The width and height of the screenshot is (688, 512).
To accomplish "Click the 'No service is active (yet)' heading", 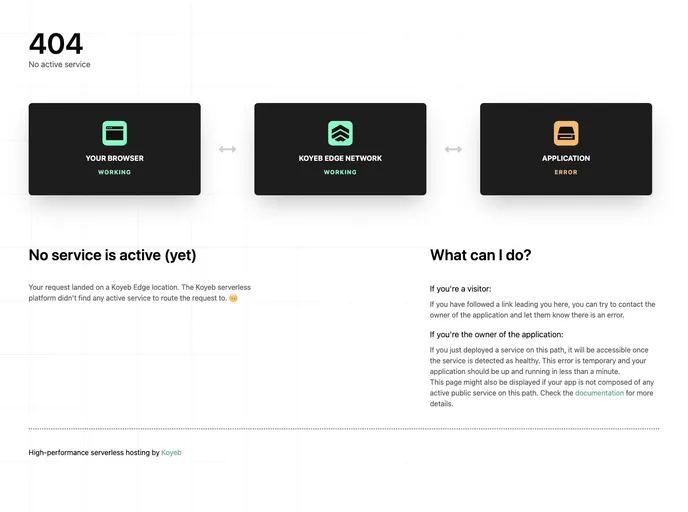I will [112, 255].
